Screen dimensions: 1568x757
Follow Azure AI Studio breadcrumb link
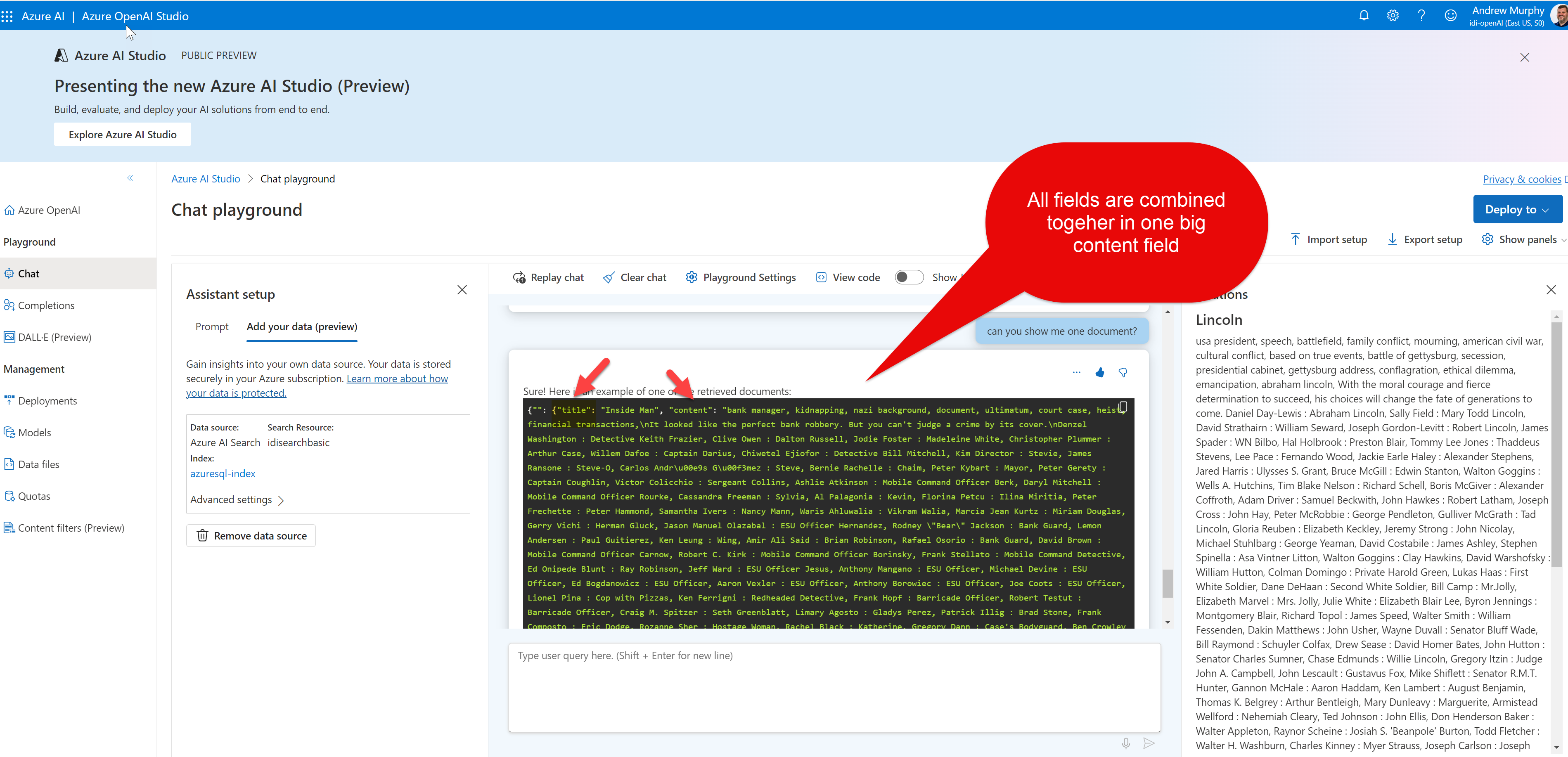point(206,179)
